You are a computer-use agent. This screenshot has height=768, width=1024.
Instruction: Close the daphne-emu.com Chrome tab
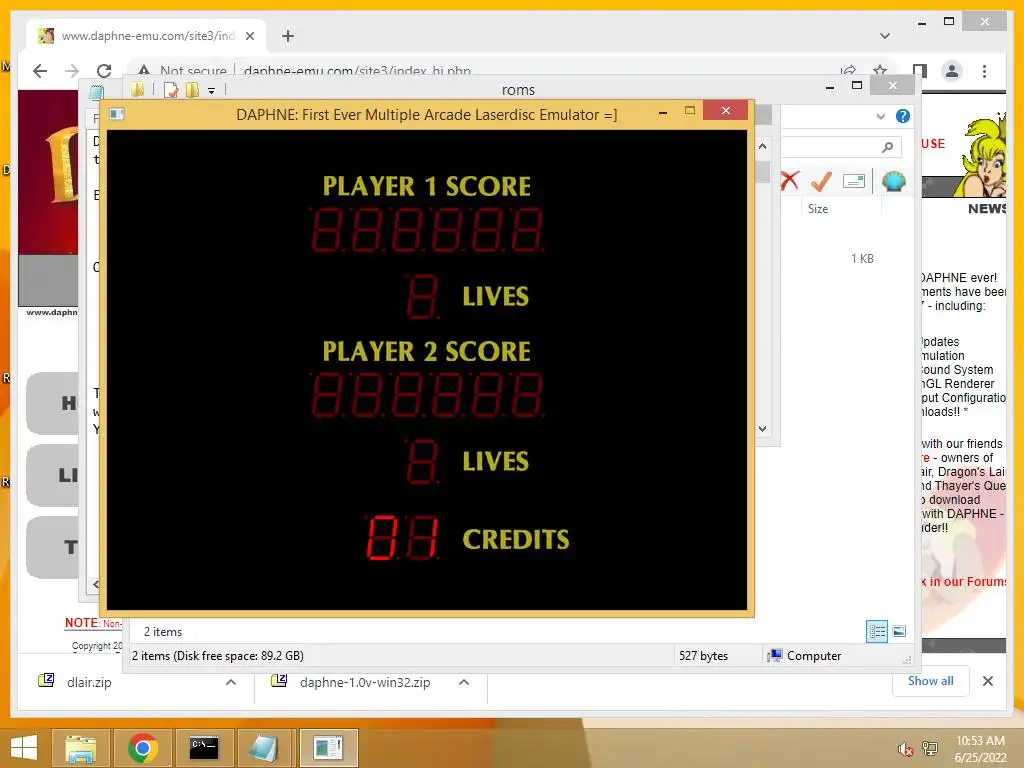(x=249, y=36)
